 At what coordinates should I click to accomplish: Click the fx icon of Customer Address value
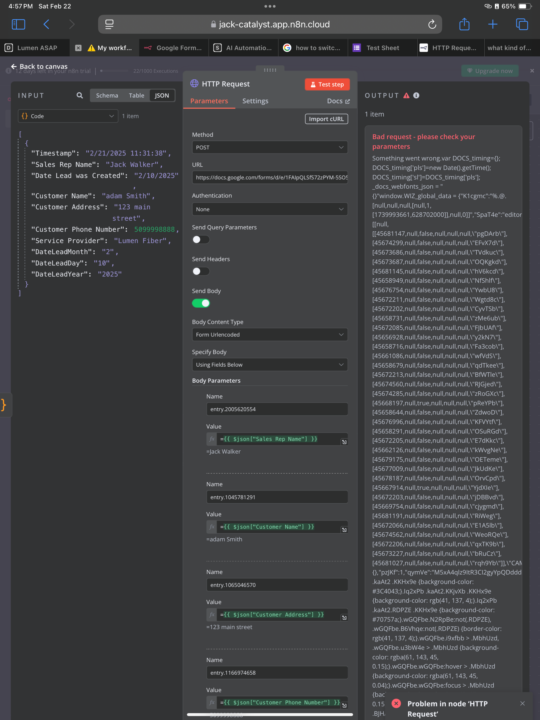point(212,614)
